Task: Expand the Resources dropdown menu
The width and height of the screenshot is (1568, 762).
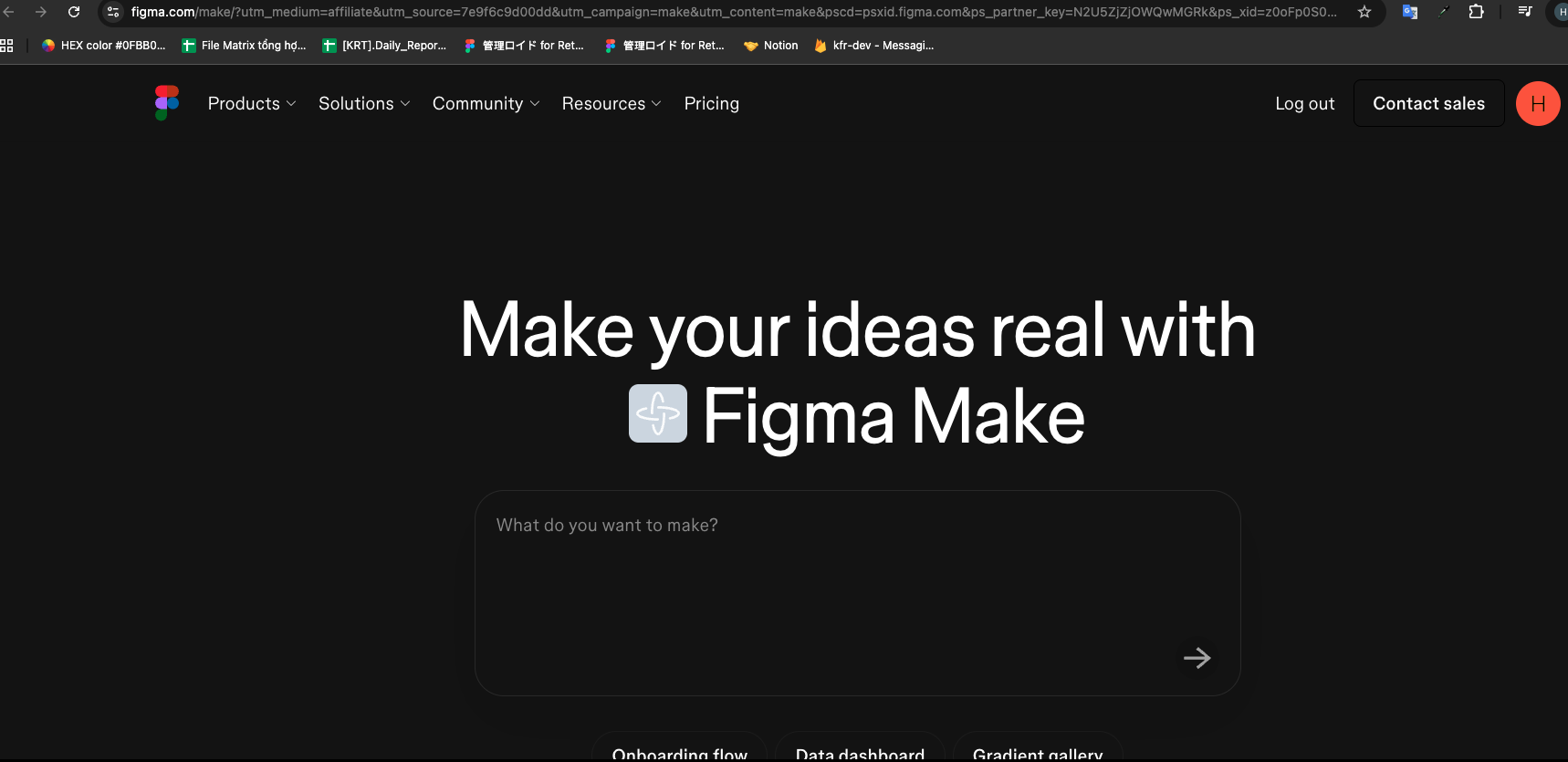Action: click(x=612, y=104)
